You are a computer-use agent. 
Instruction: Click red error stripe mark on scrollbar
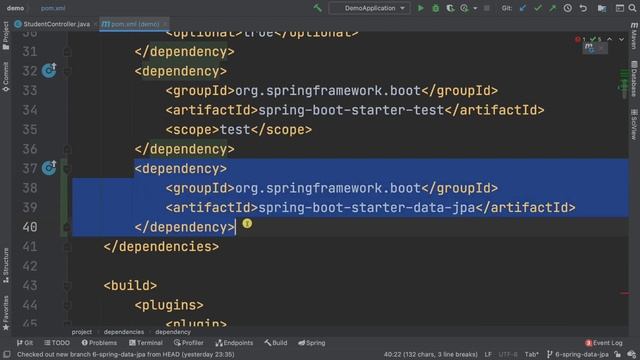click(x=624, y=293)
